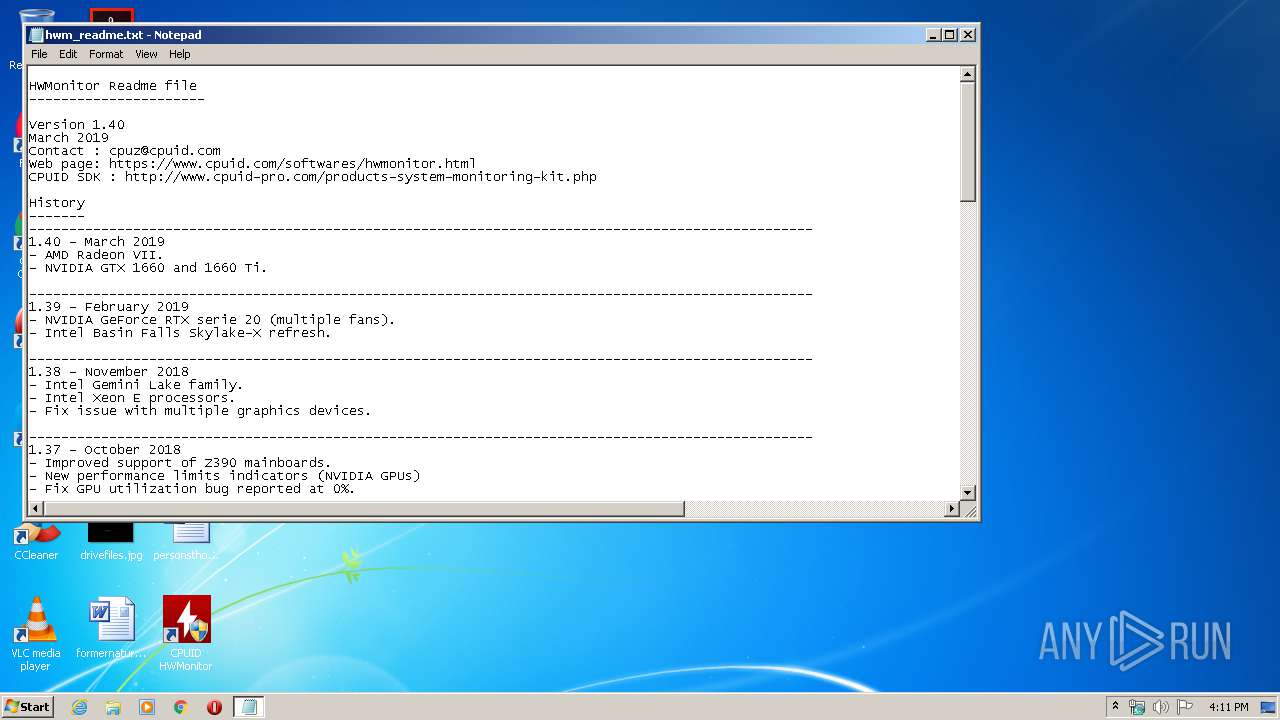Click the horizontal scrollbar left arrow
1280x720 pixels.
(x=36, y=509)
